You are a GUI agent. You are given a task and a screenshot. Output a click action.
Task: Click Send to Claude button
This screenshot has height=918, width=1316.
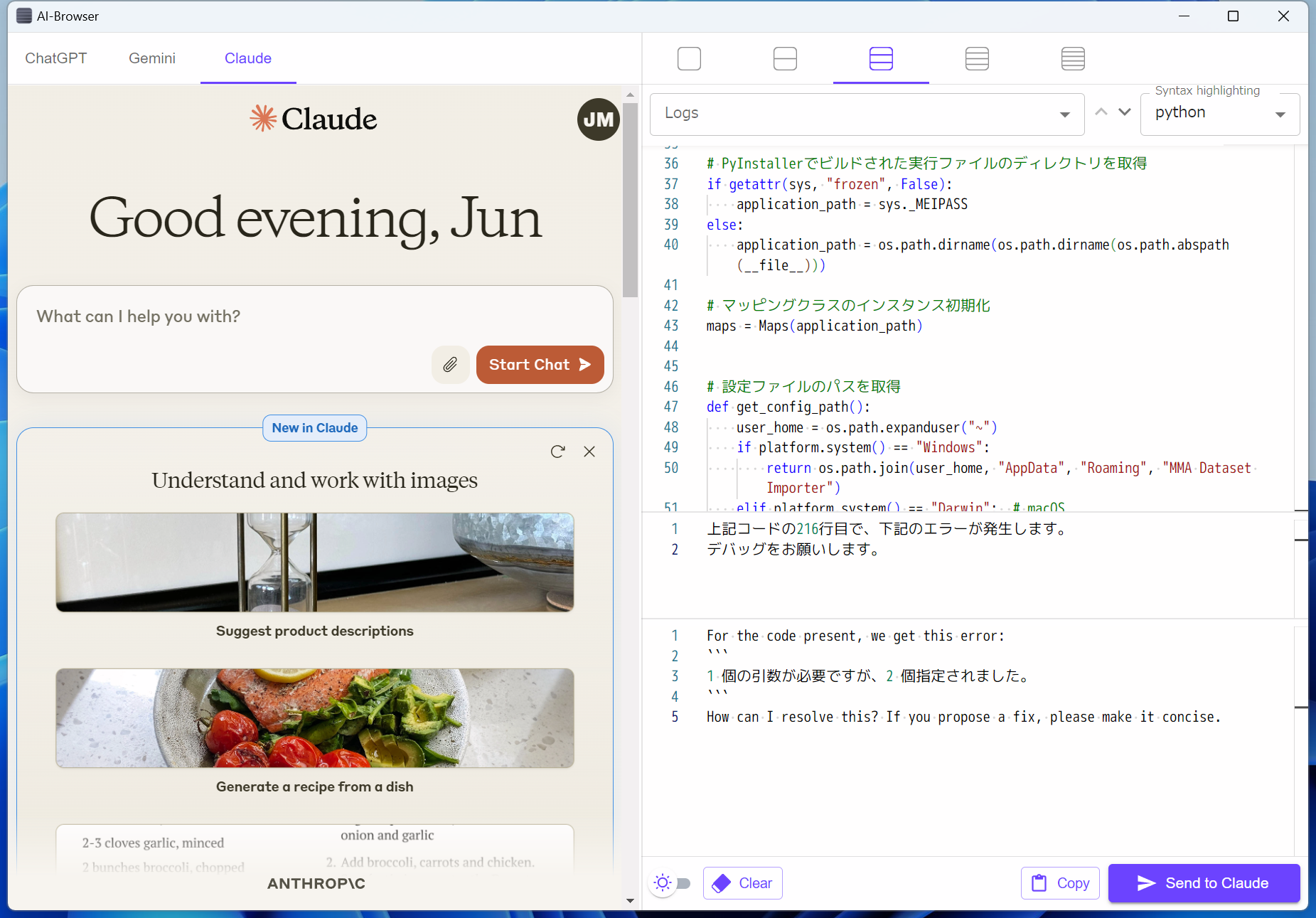coord(1204,883)
